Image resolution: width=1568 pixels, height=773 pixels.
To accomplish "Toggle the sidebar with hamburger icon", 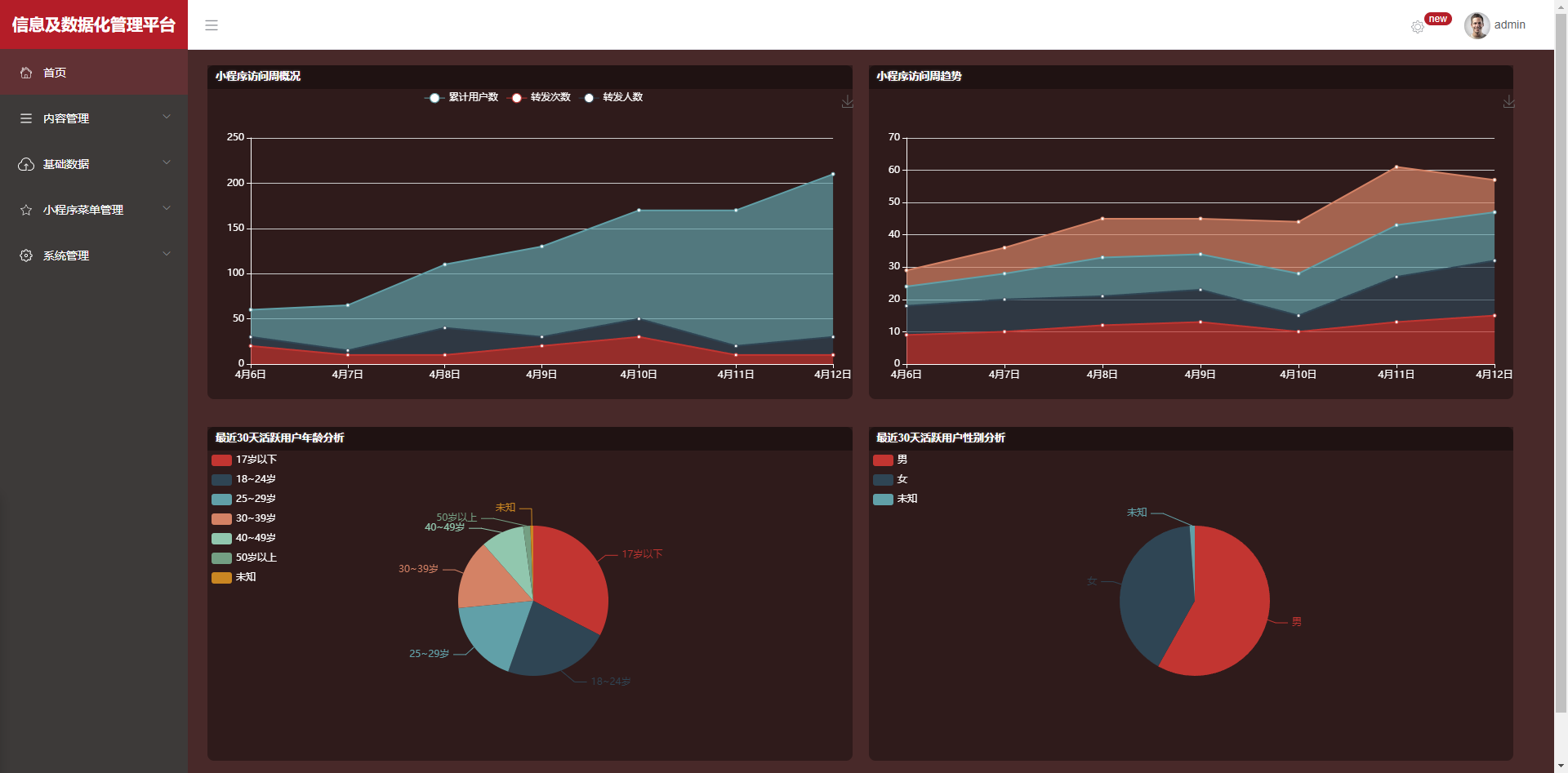I will pyautogui.click(x=212, y=25).
